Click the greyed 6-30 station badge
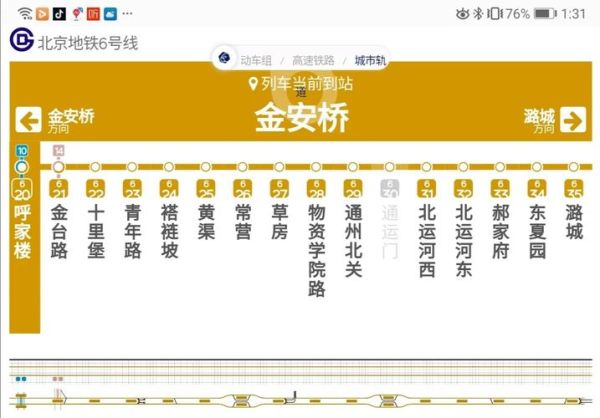 pos(390,189)
